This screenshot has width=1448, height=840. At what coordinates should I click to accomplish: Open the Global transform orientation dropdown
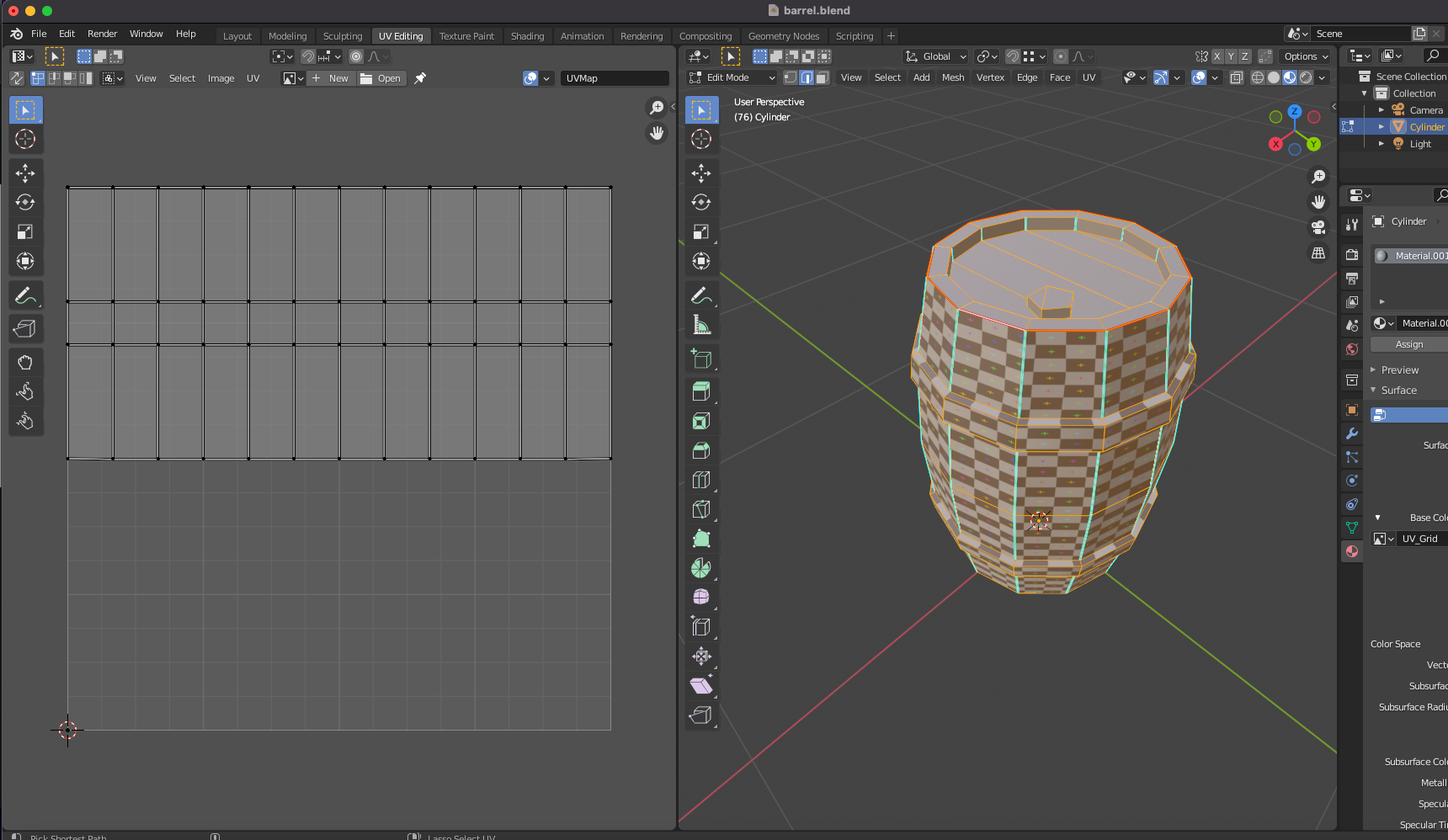936,56
